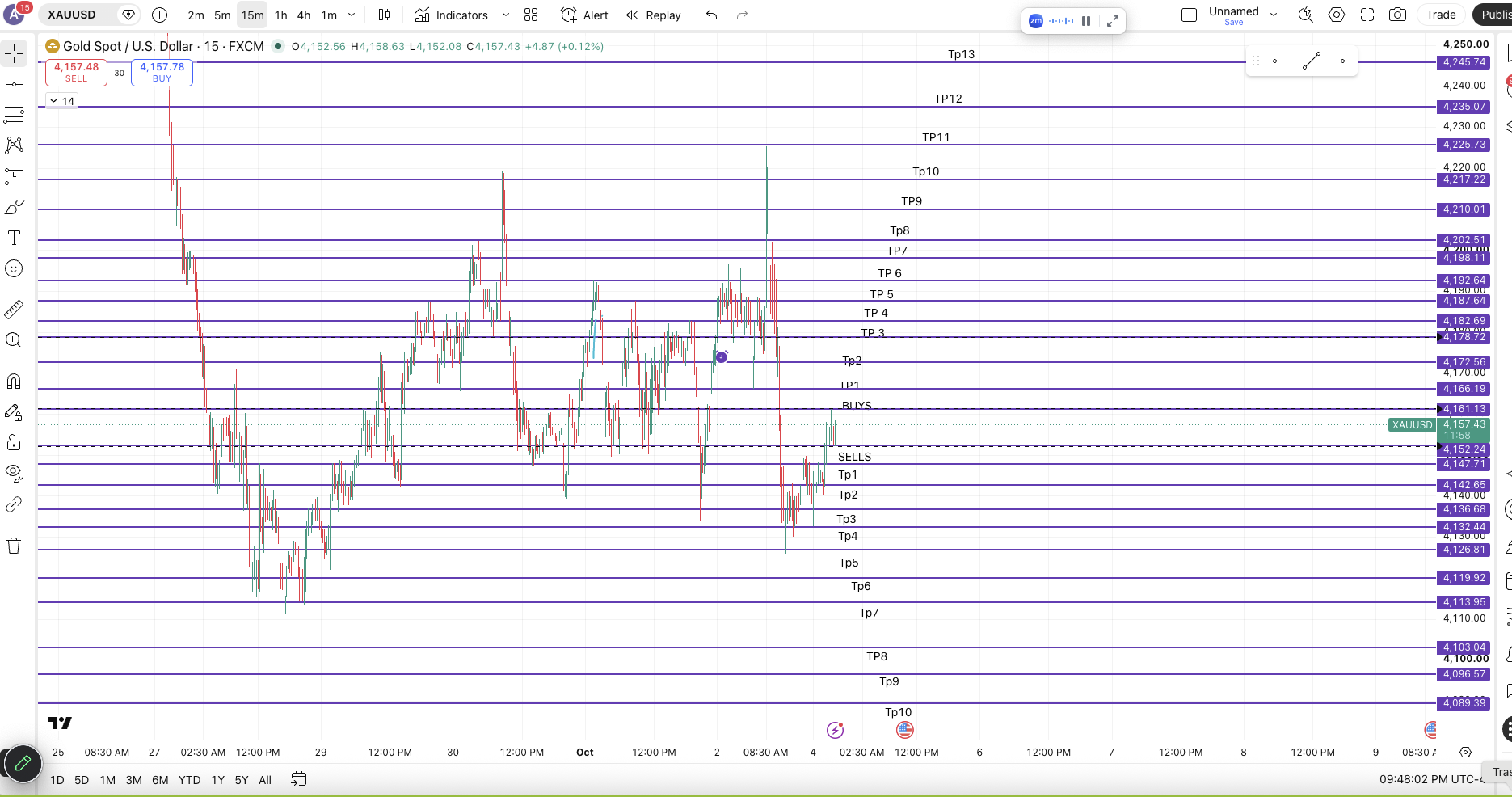
Task: Open the patterns drawing tool
Action: [15, 145]
